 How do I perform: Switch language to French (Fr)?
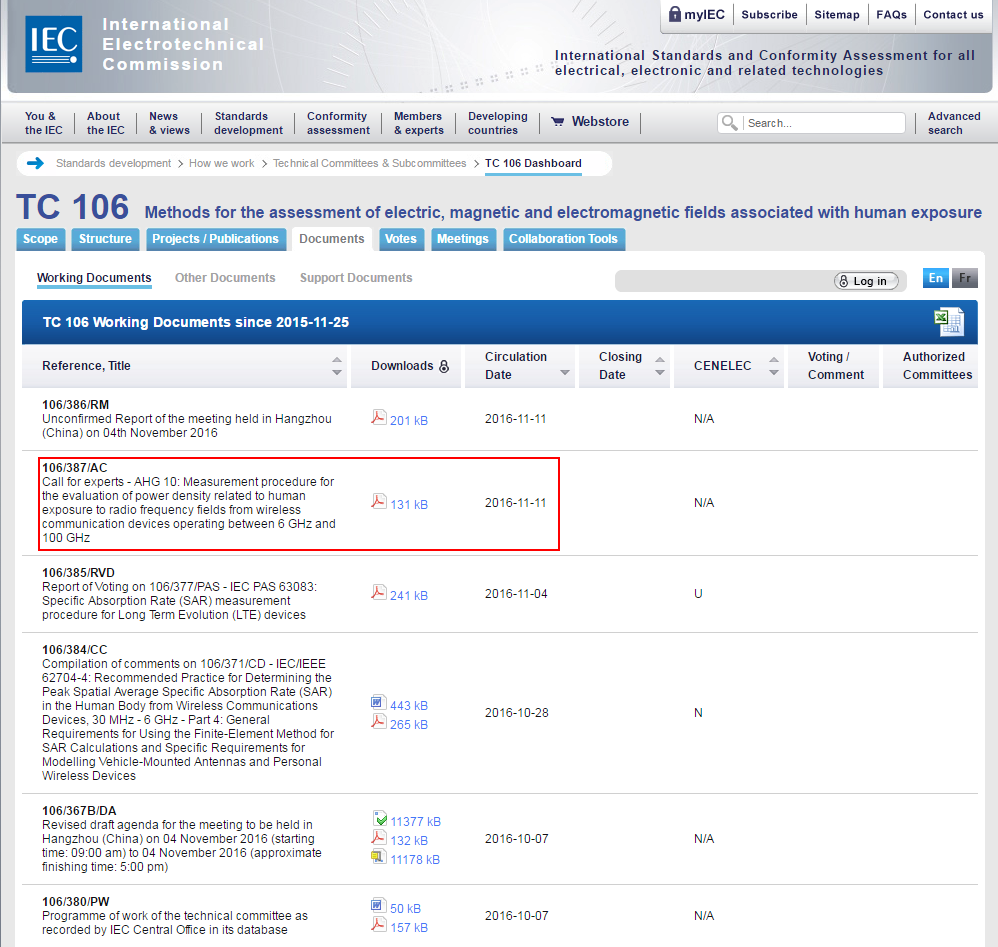click(965, 278)
